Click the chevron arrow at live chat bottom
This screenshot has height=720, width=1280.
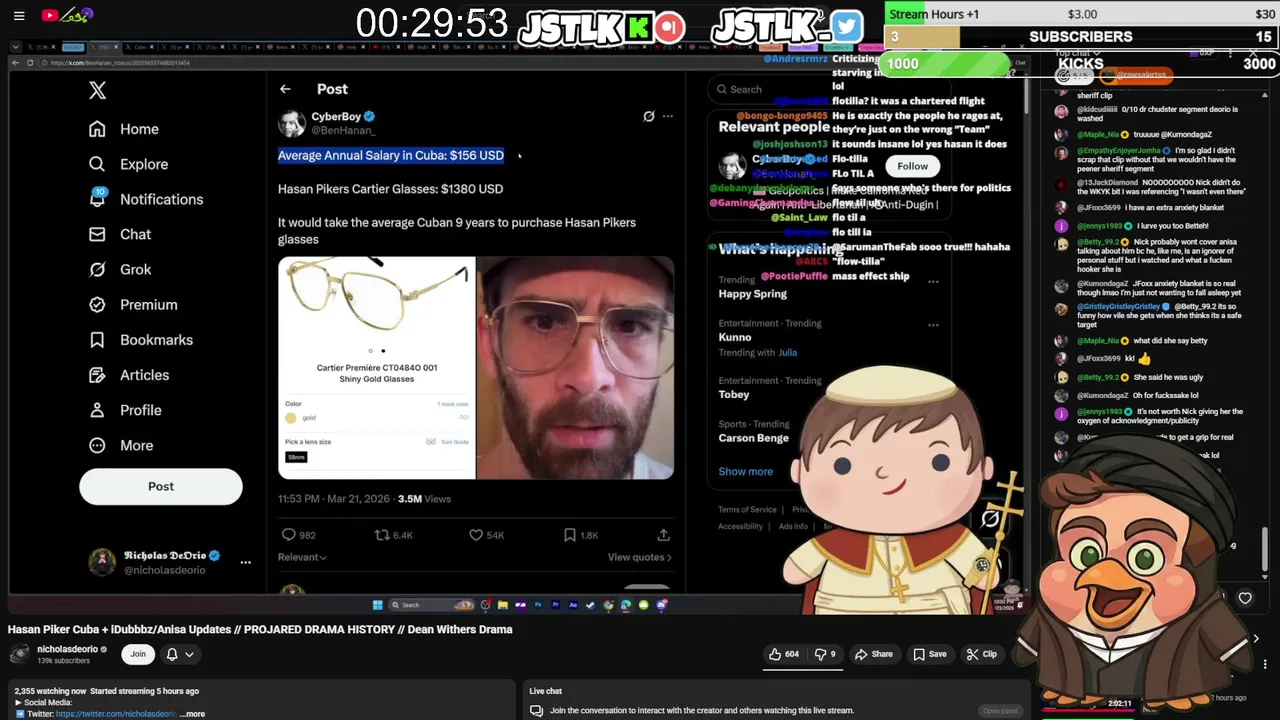tap(1256, 638)
